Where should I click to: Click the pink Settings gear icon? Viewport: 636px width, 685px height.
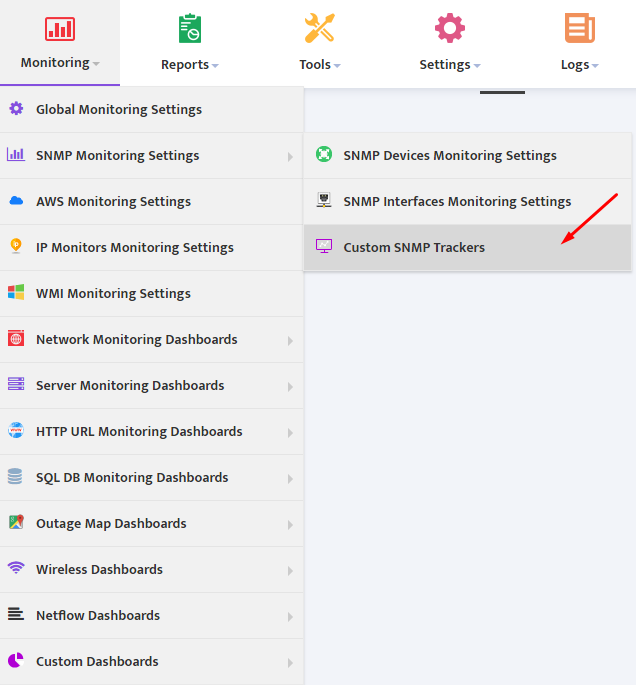(450, 28)
